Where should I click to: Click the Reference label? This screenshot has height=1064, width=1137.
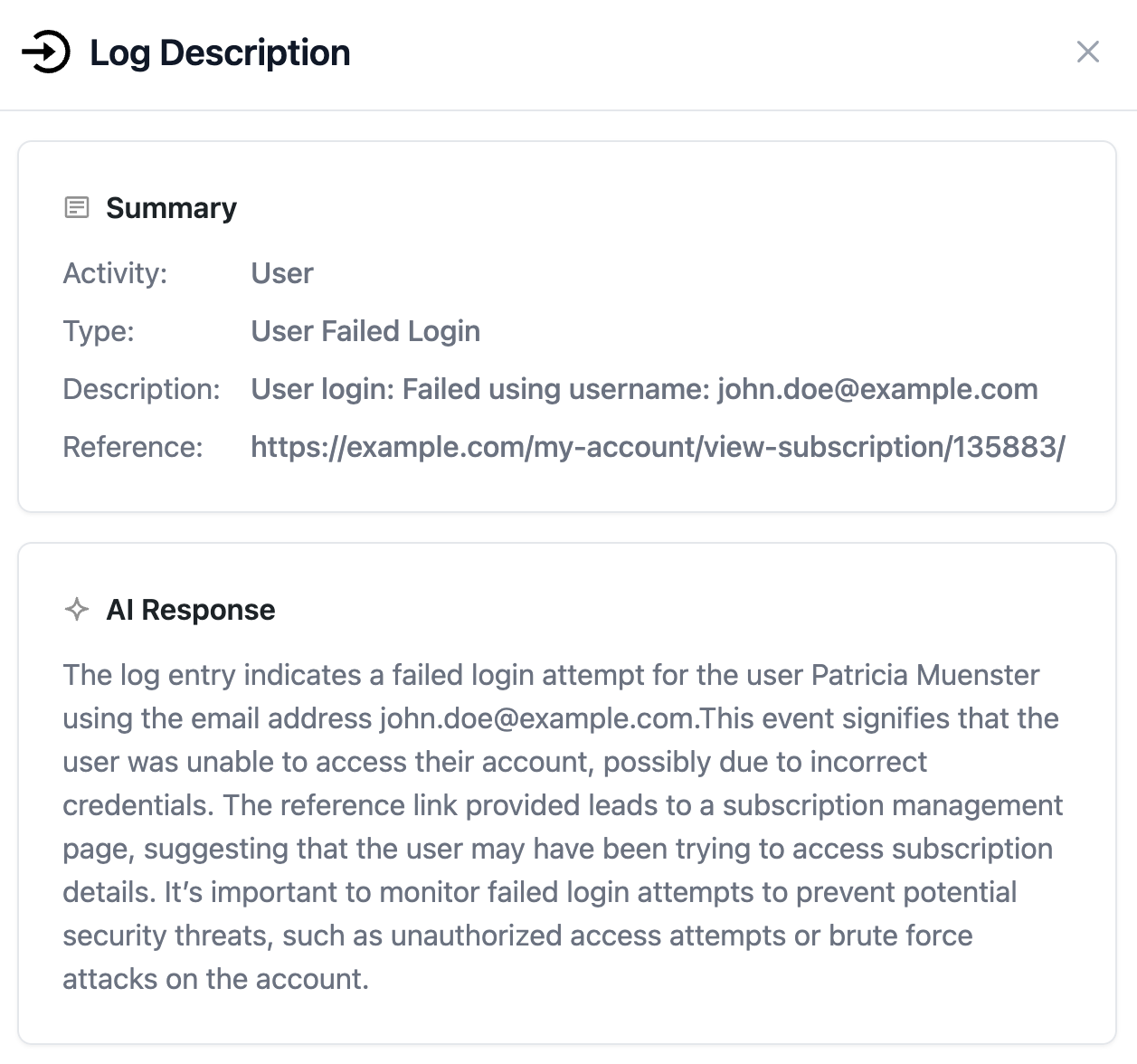coord(133,447)
